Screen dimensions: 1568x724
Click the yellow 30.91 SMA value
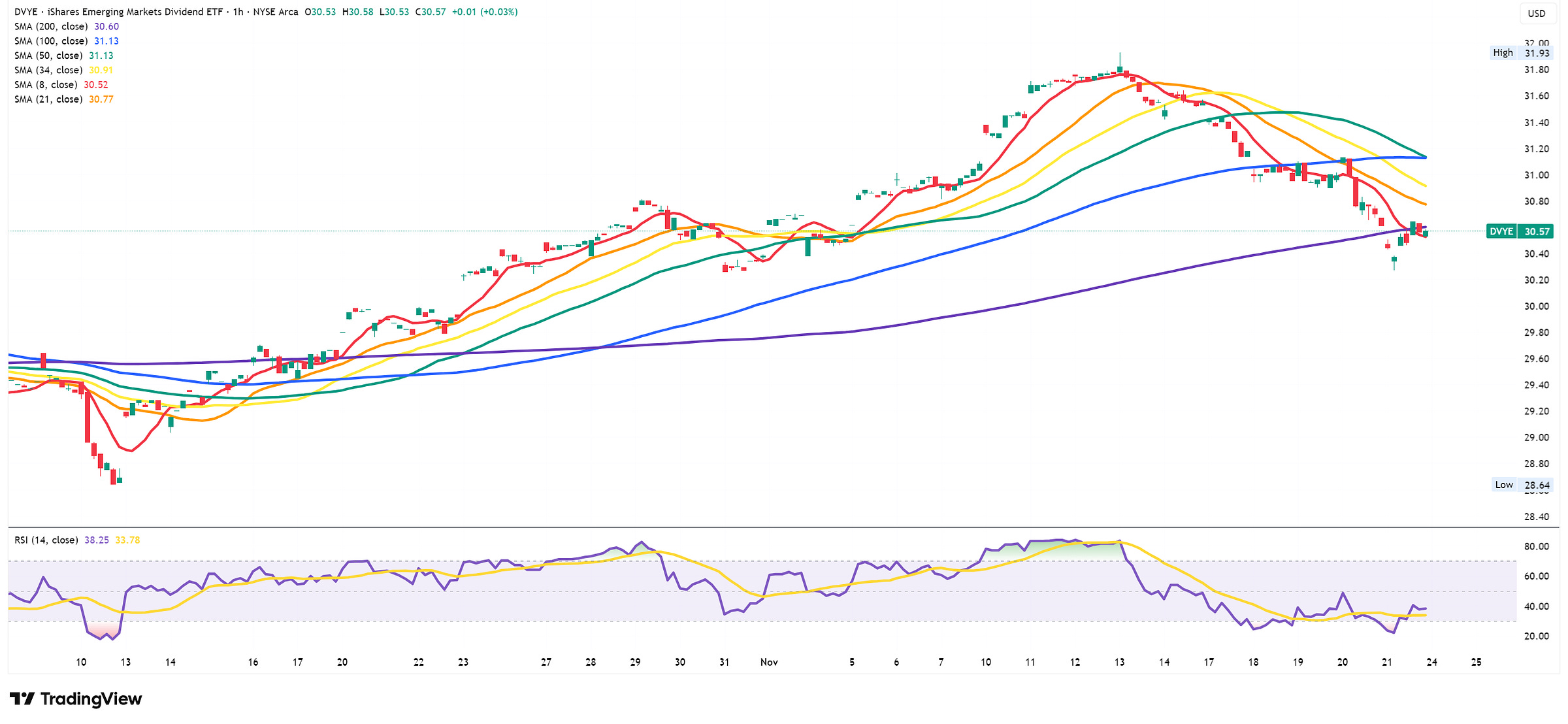tap(101, 70)
